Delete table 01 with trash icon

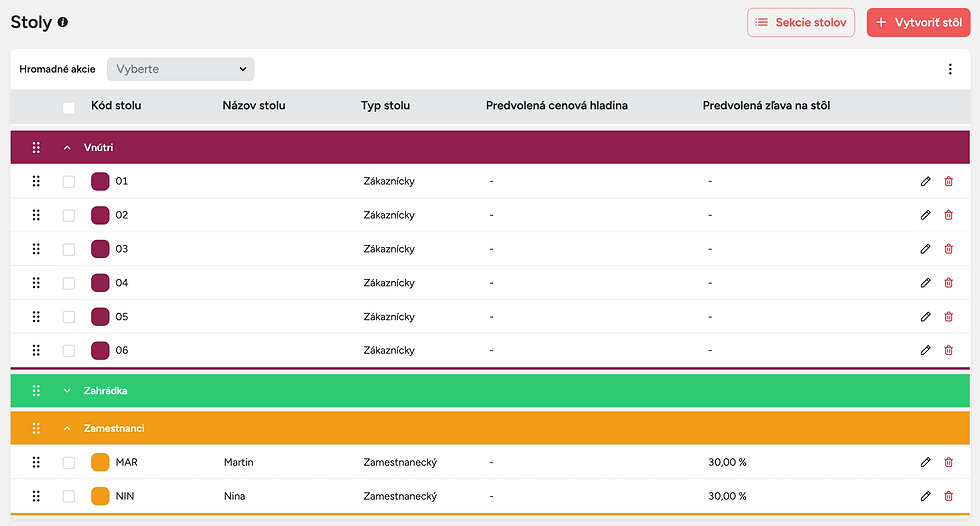pyautogui.click(x=948, y=181)
